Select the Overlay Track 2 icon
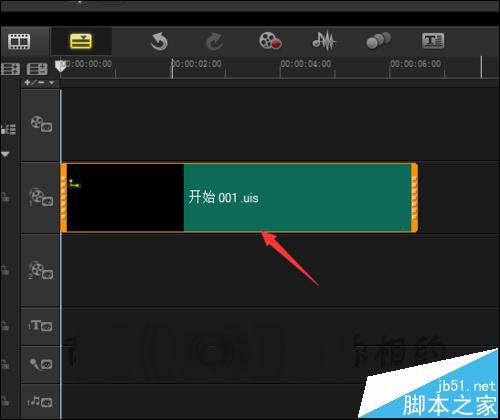 pos(41,270)
